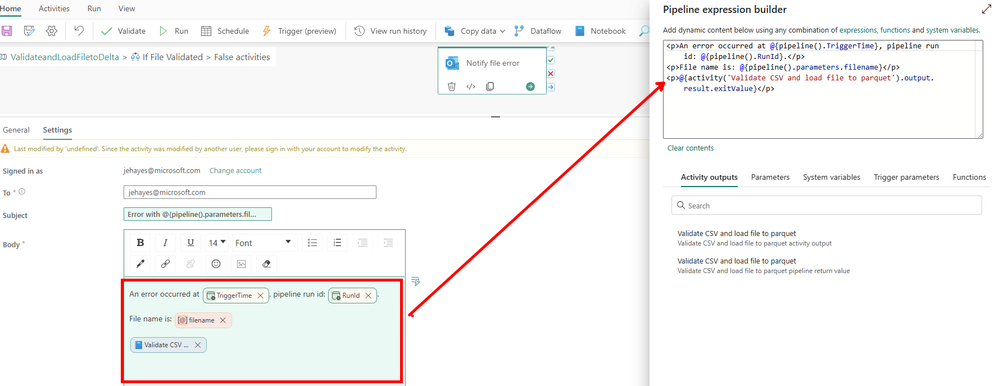Remove the Validate CSV token
Image resolution: width=999 pixels, height=386 pixels.
coord(198,345)
